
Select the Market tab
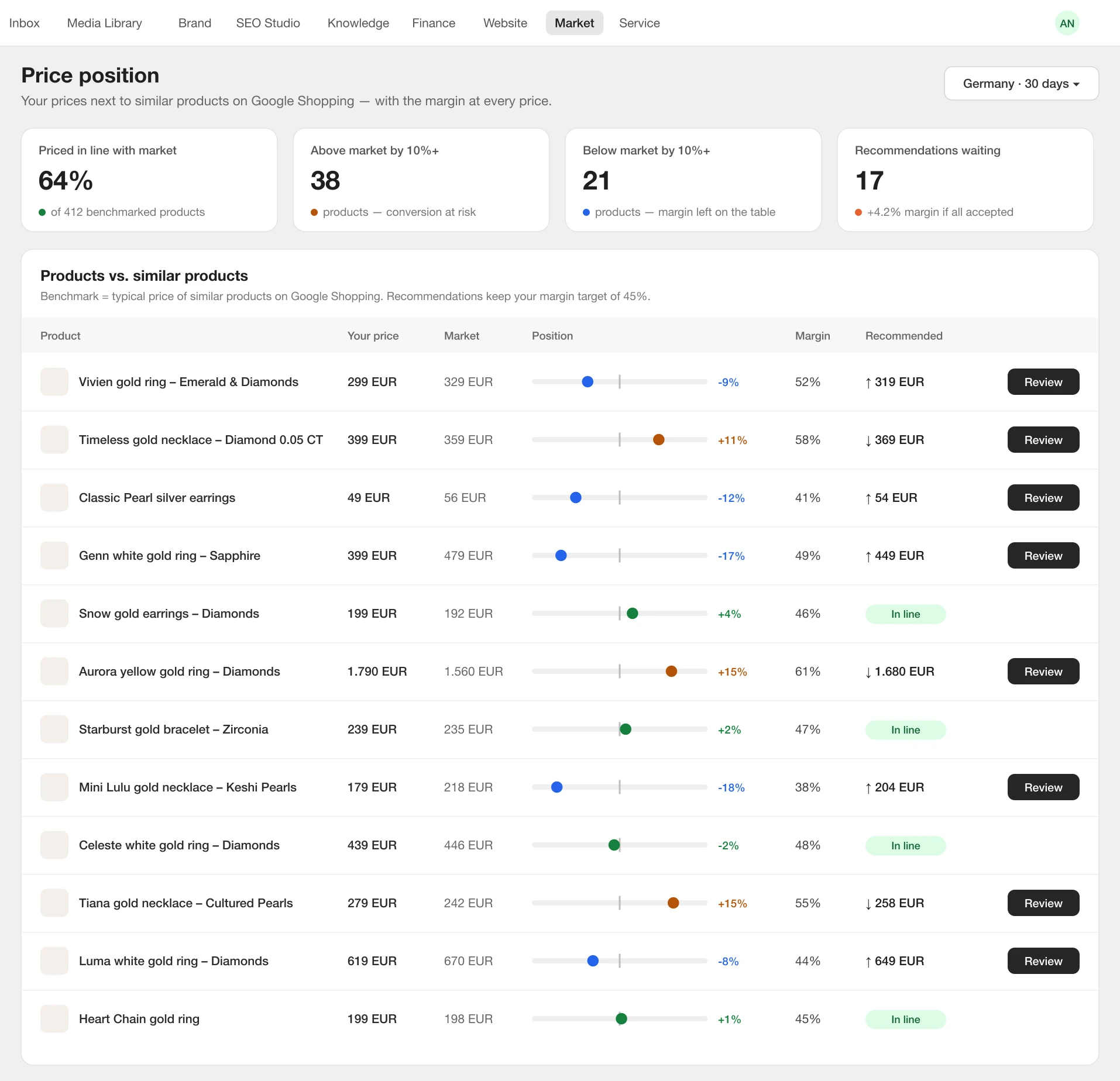click(574, 23)
